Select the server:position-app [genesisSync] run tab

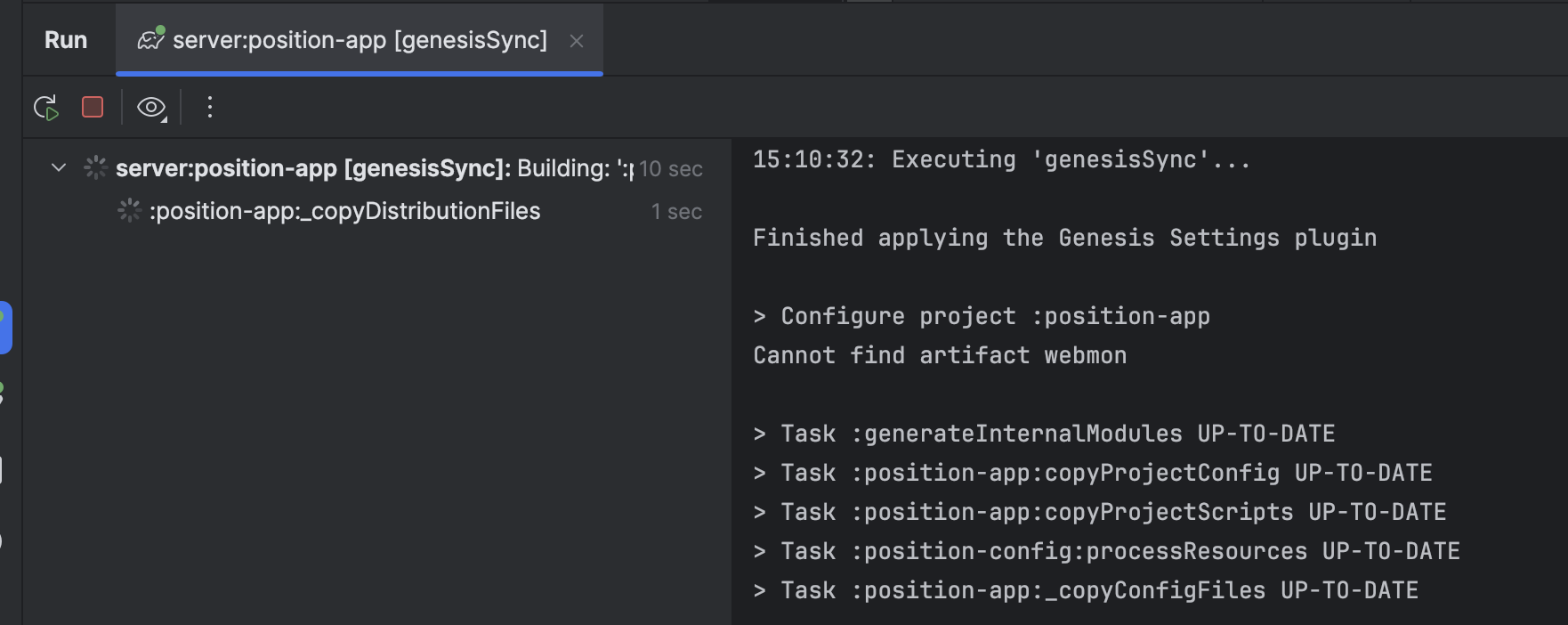click(360, 40)
